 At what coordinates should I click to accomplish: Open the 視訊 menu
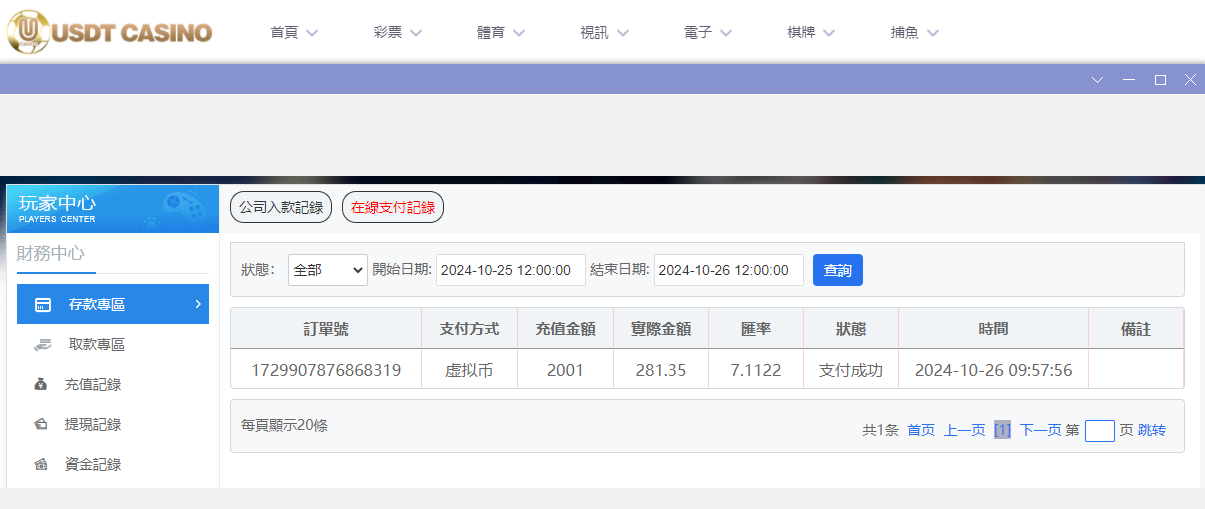tap(594, 32)
